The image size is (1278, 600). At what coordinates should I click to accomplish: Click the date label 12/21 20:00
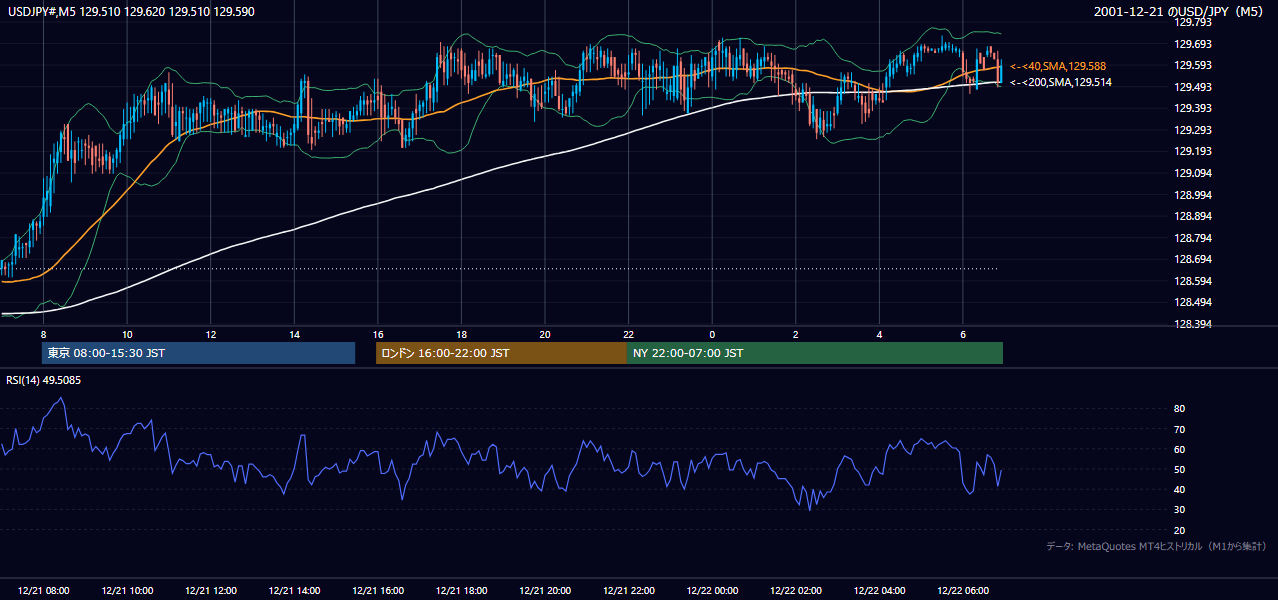pos(545,591)
